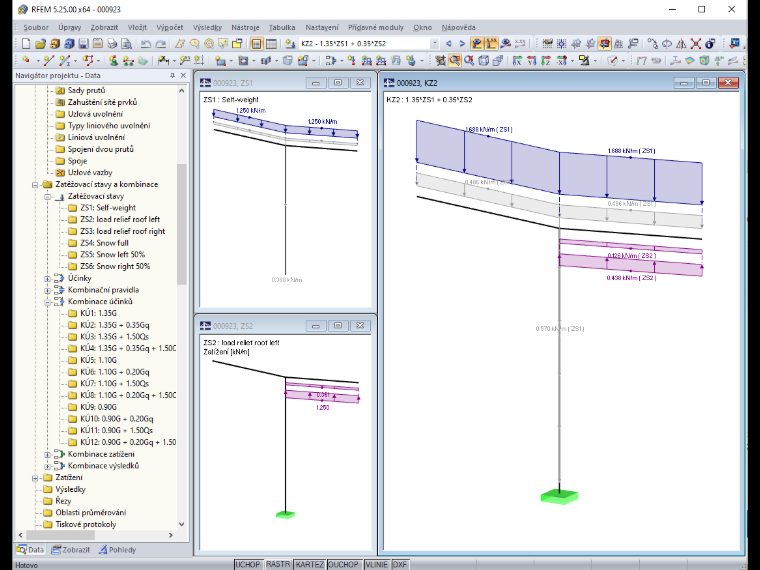Click the Undo arrow icon
Viewport: 760px width, 570px height.
coord(145,44)
